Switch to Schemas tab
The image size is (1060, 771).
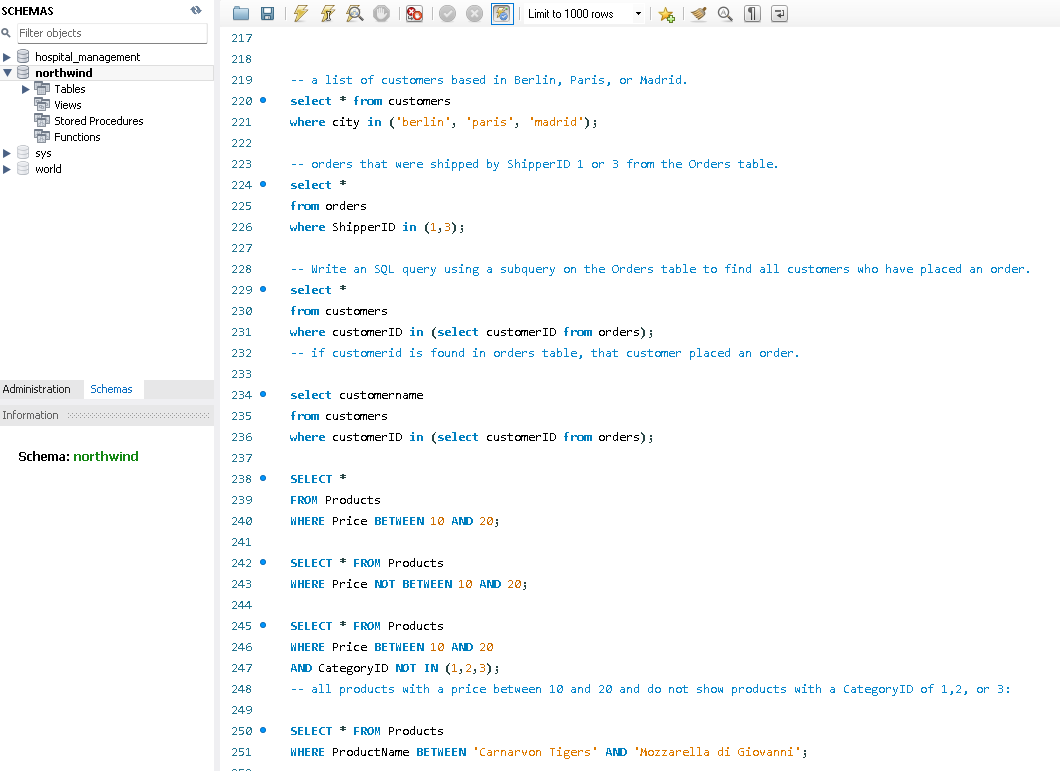pyautogui.click(x=112, y=389)
